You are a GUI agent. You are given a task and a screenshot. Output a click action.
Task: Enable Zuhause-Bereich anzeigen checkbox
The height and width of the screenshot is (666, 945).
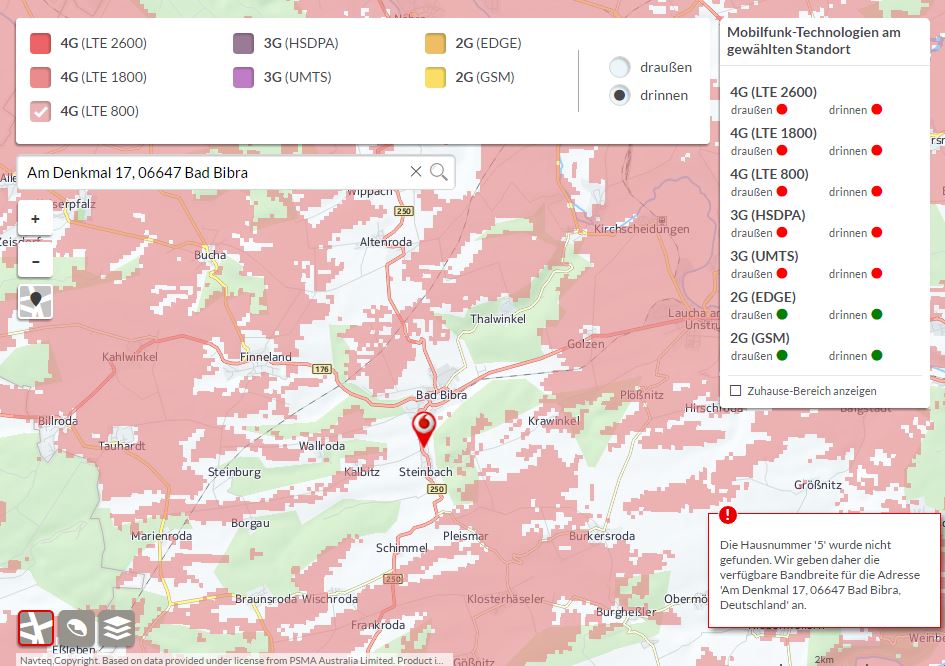coord(735,391)
